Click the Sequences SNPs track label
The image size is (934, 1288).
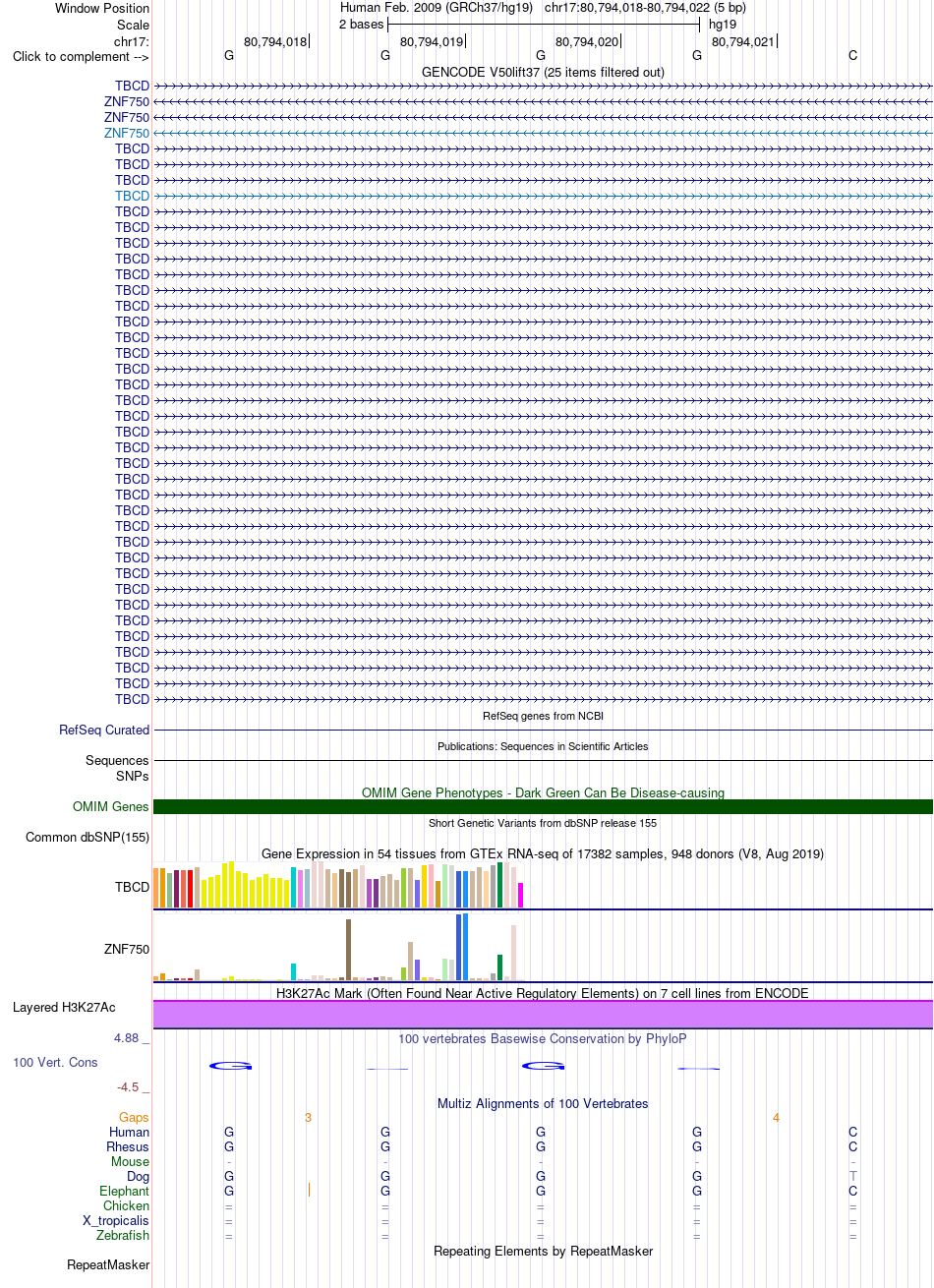pyautogui.click(x=117, y=768)
